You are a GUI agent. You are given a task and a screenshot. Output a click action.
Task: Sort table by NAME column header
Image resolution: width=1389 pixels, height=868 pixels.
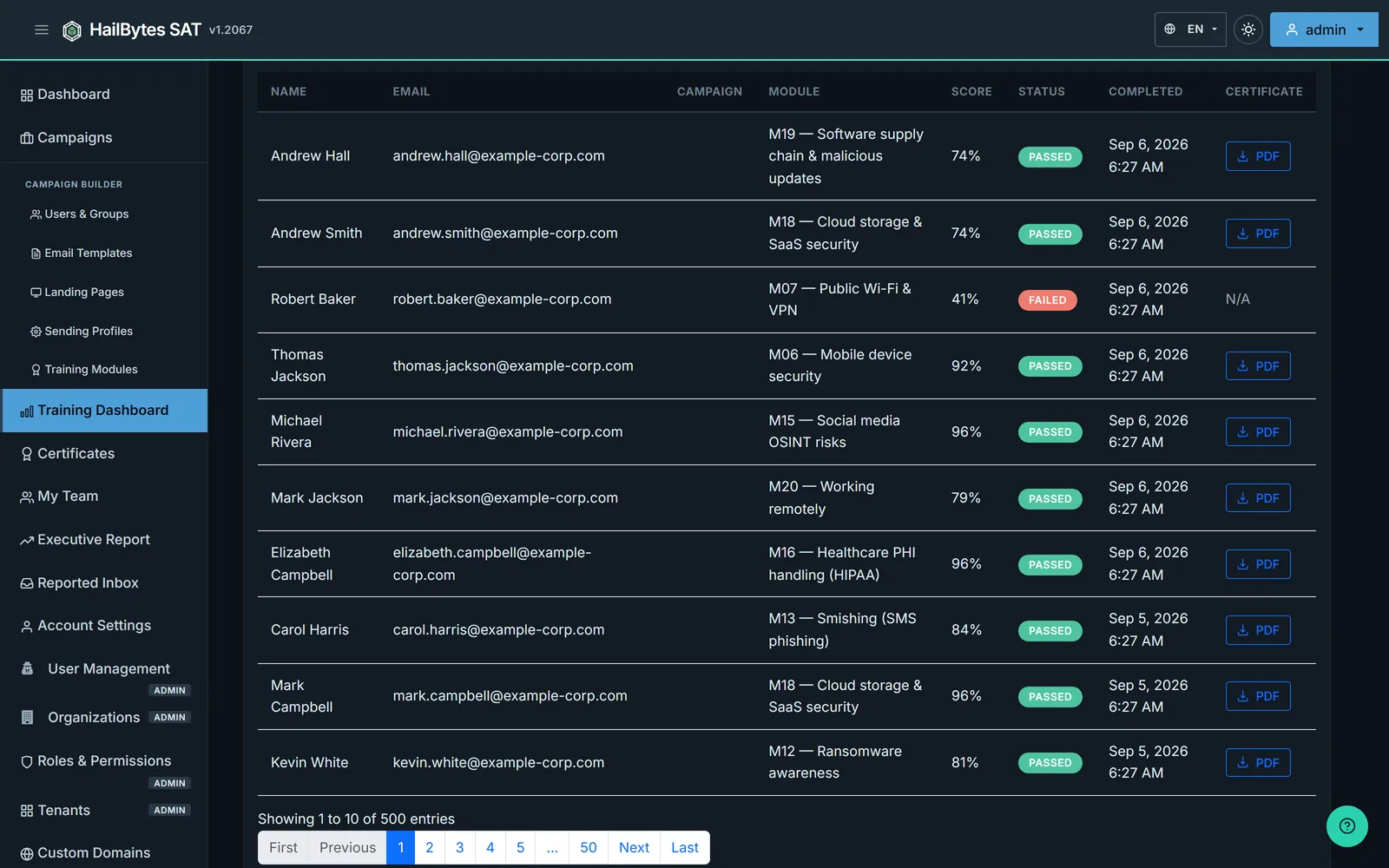pos(288,91)
